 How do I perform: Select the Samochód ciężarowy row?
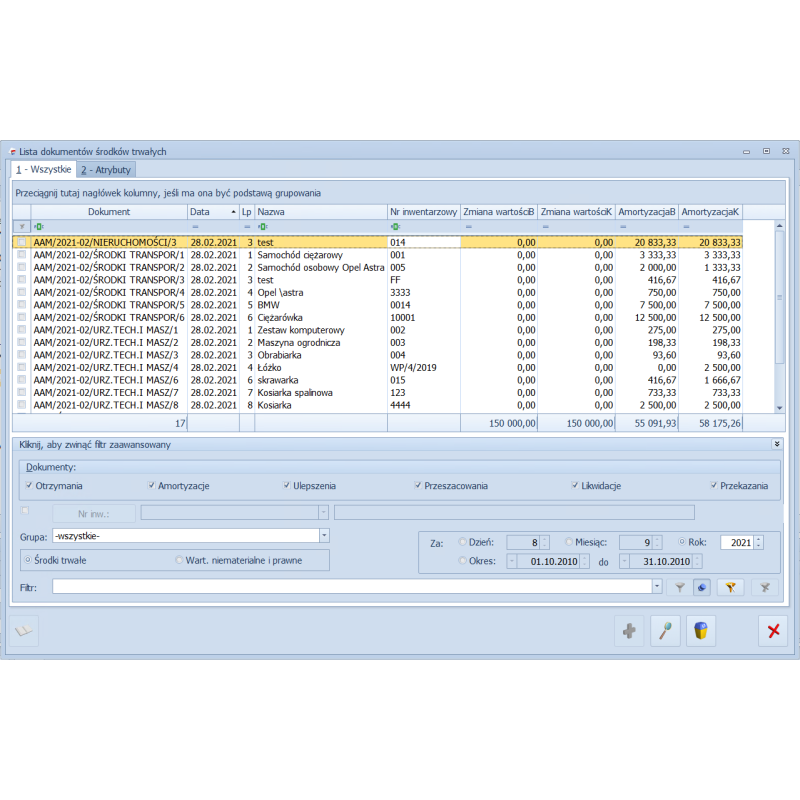300,255
